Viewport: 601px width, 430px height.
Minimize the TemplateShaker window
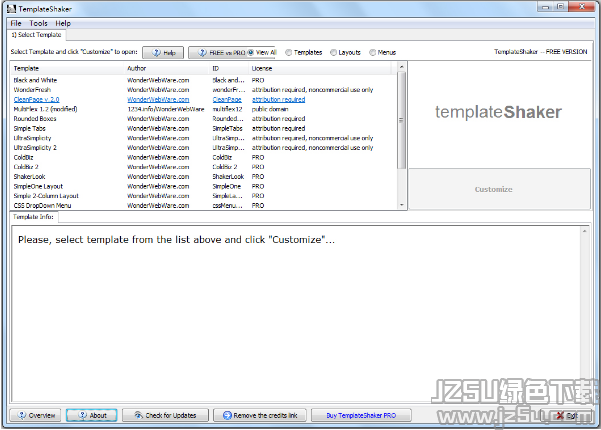coord(545,7)
